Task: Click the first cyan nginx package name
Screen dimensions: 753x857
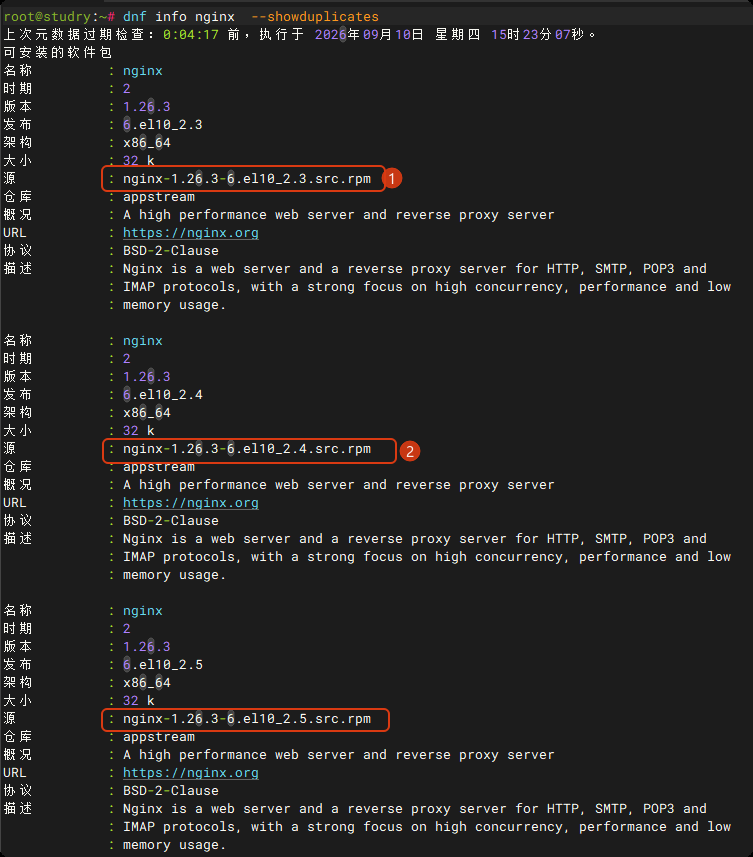Action: (x=143, y=71)
